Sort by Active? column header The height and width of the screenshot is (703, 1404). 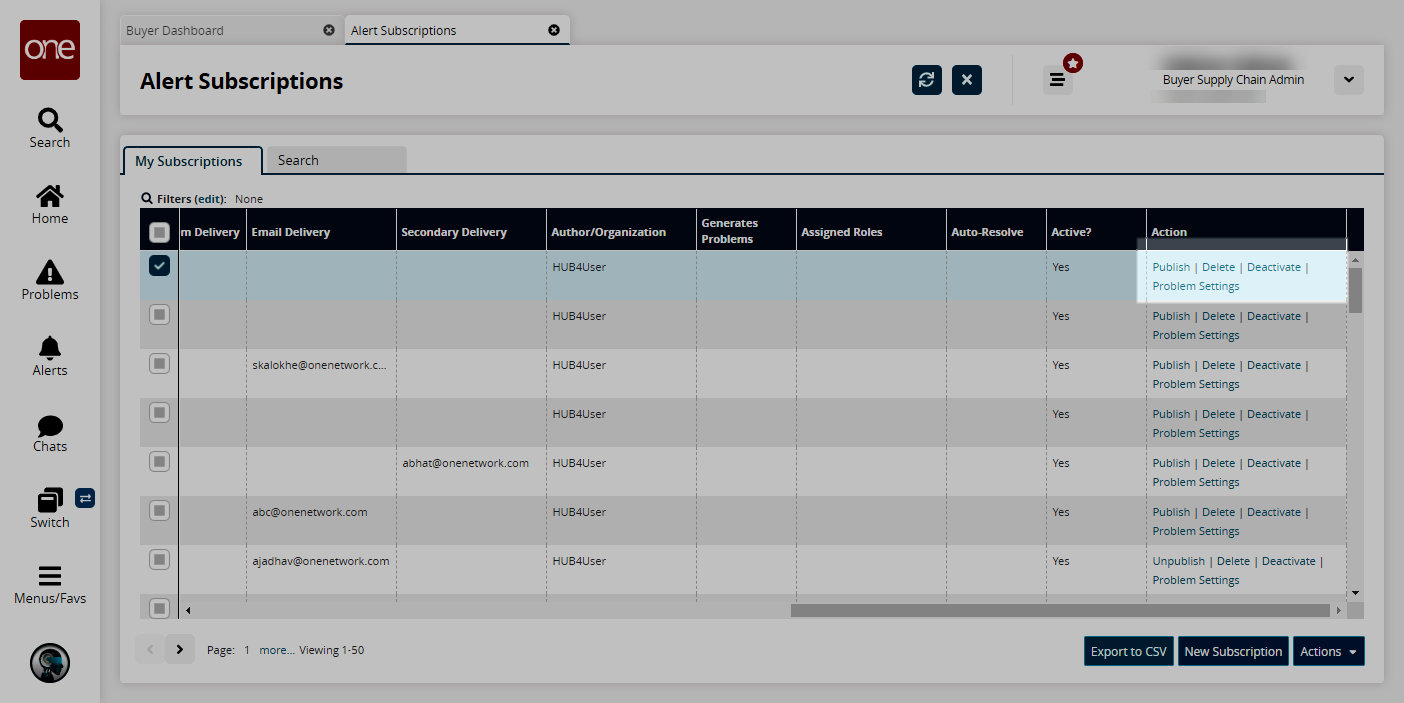[1096, 231]
